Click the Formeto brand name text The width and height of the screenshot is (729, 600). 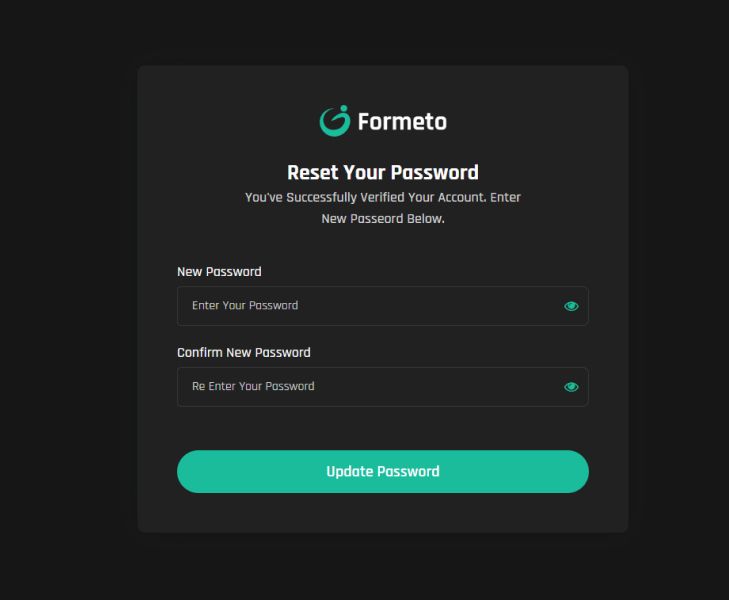pyautogui.click(x=402, y=122)
